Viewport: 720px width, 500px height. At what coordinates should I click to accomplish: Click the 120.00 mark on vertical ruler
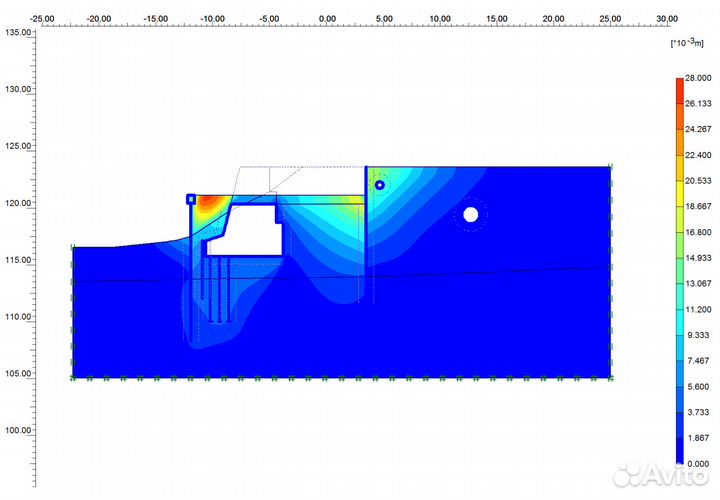click(x=18, y=203)
